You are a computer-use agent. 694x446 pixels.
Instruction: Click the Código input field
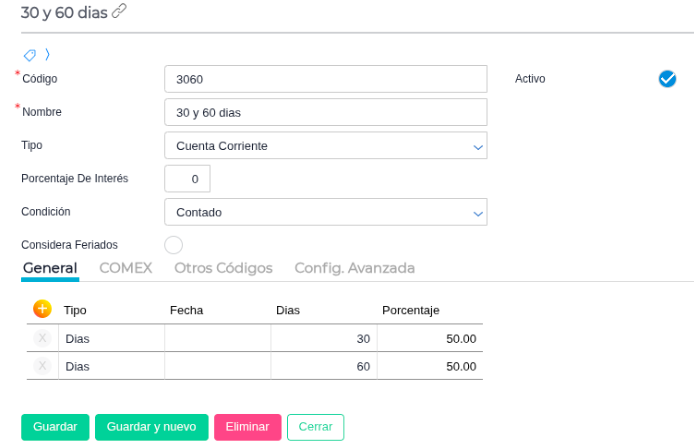click(325, 79)
